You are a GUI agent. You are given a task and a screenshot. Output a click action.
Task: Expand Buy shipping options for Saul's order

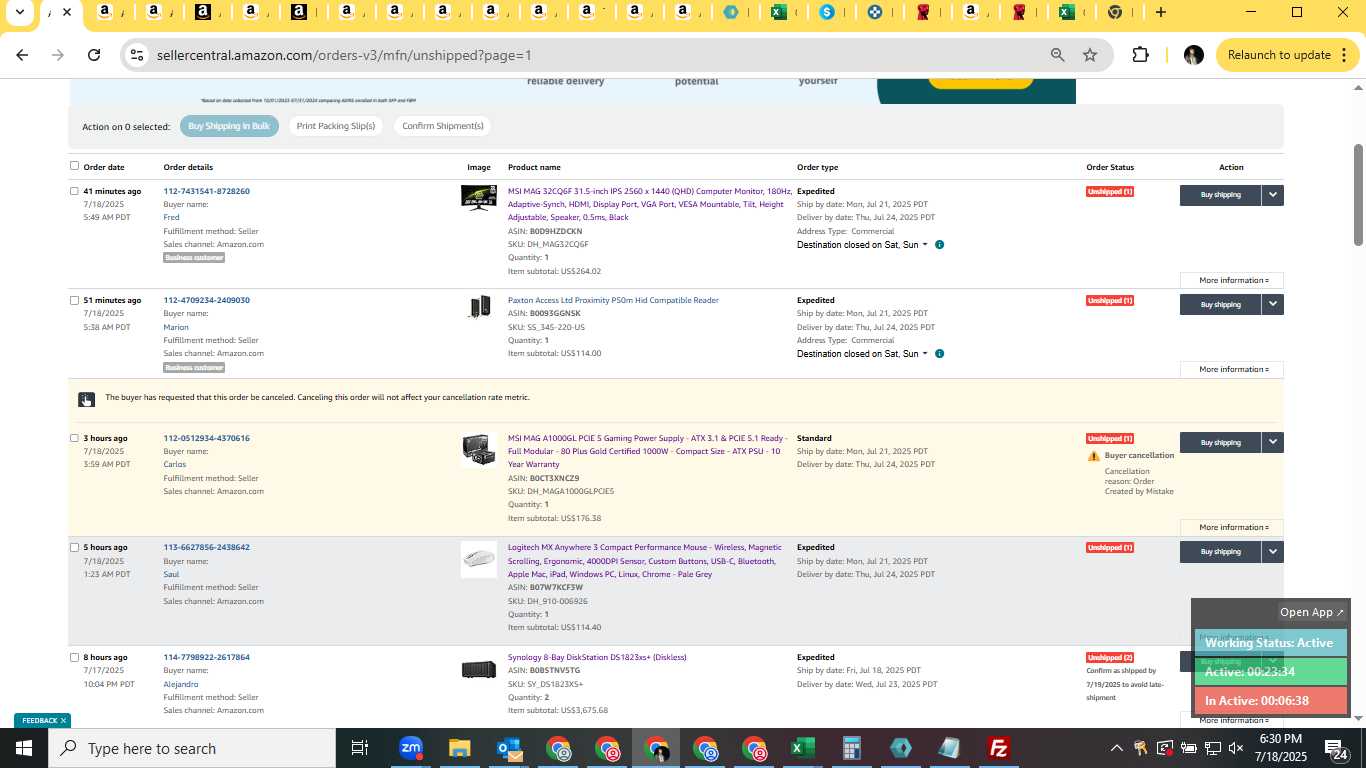pyautogui.click(x=1272, y=551)
